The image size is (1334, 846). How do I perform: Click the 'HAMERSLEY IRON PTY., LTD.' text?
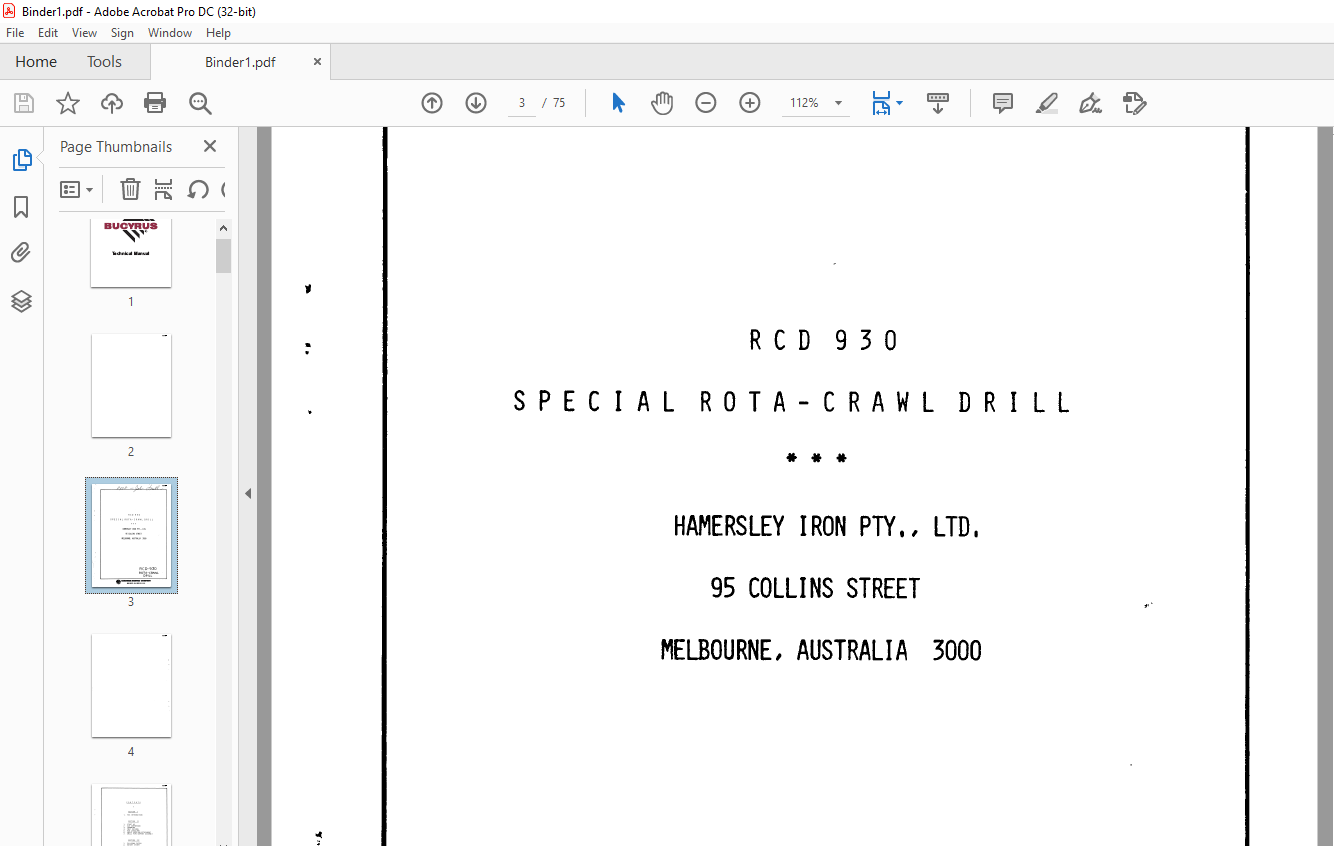(x=826, y=527)
